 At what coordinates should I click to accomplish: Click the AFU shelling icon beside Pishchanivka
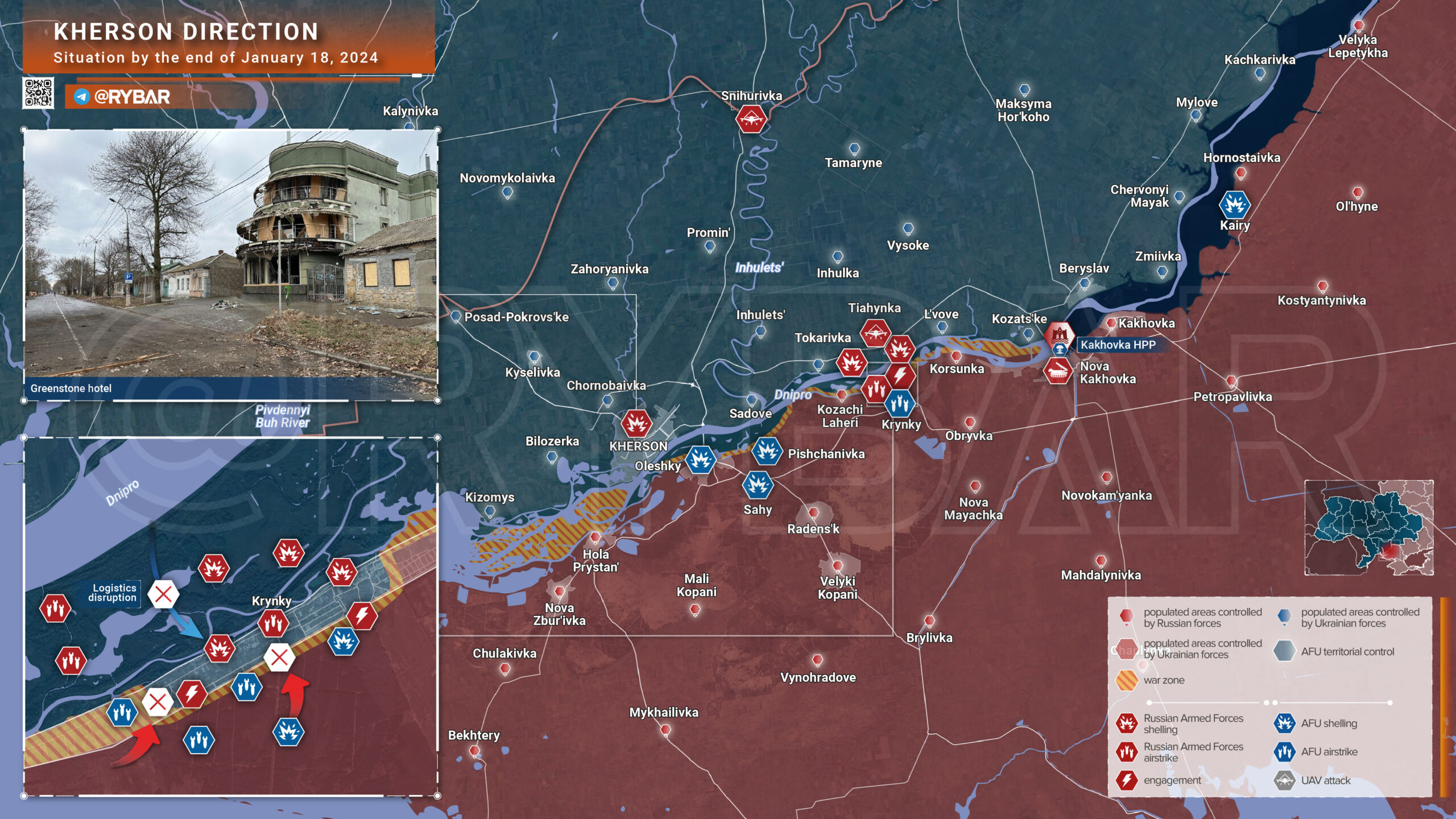(767, 452)
